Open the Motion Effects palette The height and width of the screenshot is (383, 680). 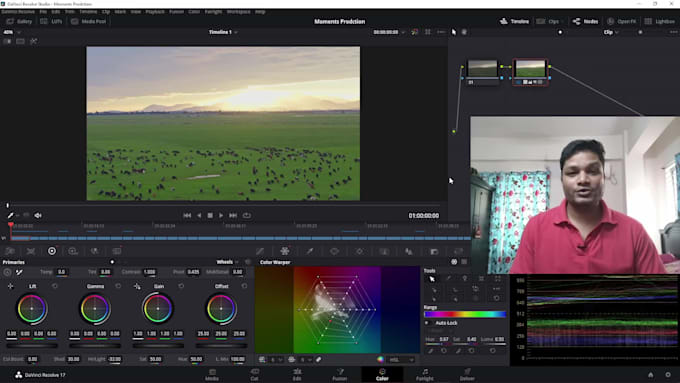tap(117, 251)
